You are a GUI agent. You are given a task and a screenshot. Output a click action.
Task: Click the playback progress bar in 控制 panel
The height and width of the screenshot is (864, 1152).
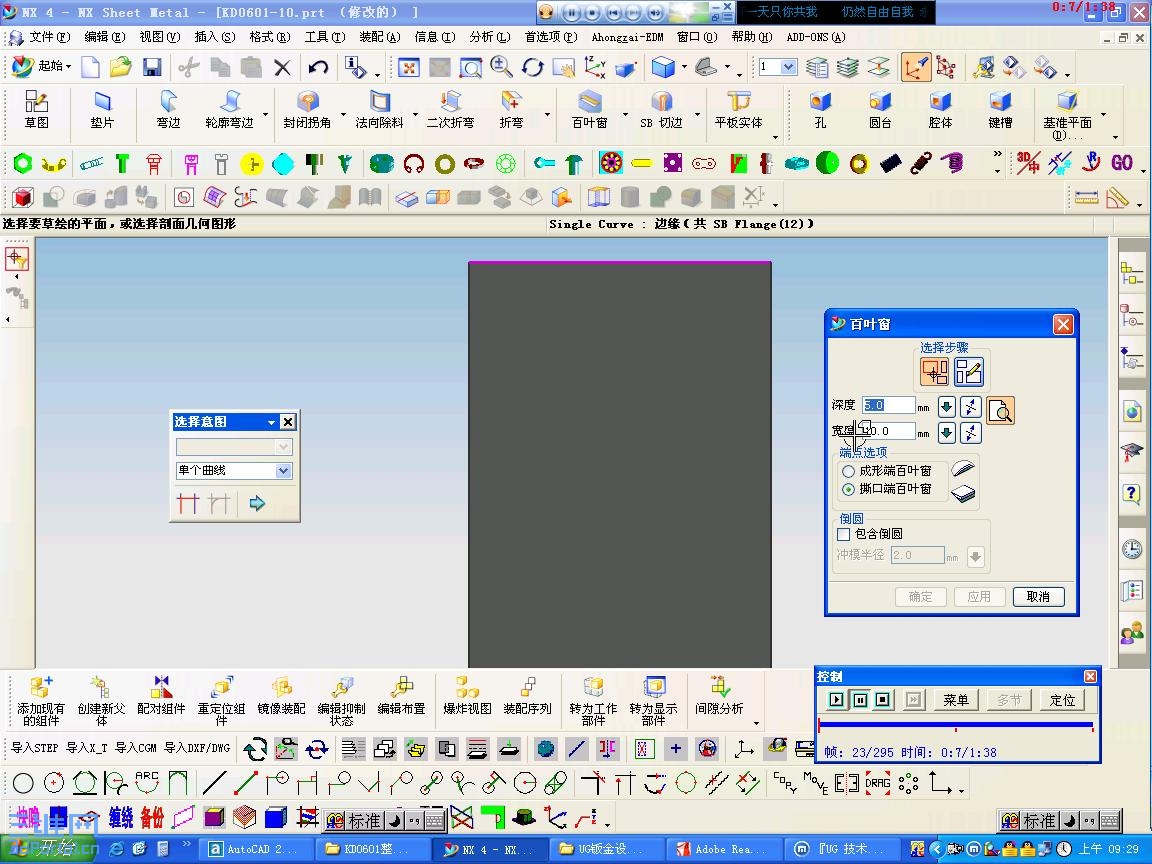point(956,726)
